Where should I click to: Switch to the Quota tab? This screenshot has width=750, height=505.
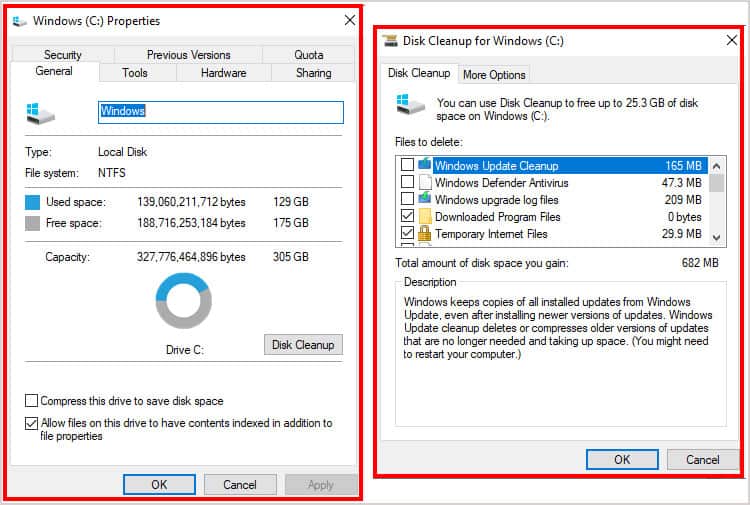[309, 55]
